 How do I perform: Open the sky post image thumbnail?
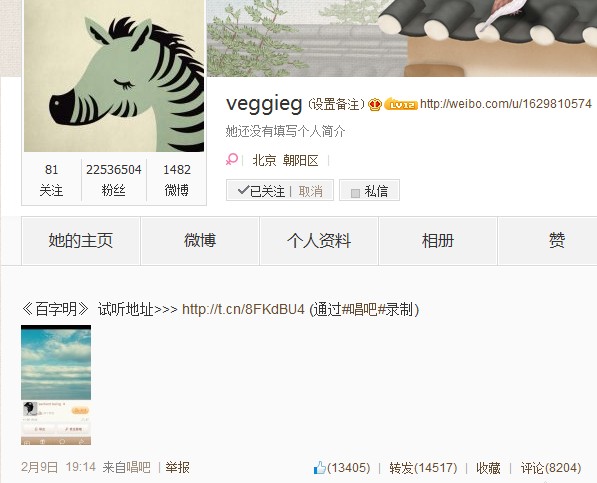click(56, 385)
